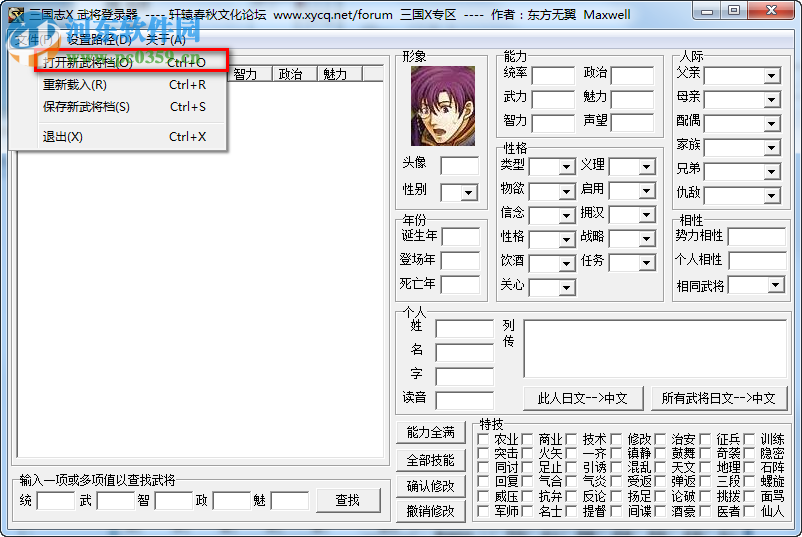Click the 死亡年 input field

click(x=460, y=284)
